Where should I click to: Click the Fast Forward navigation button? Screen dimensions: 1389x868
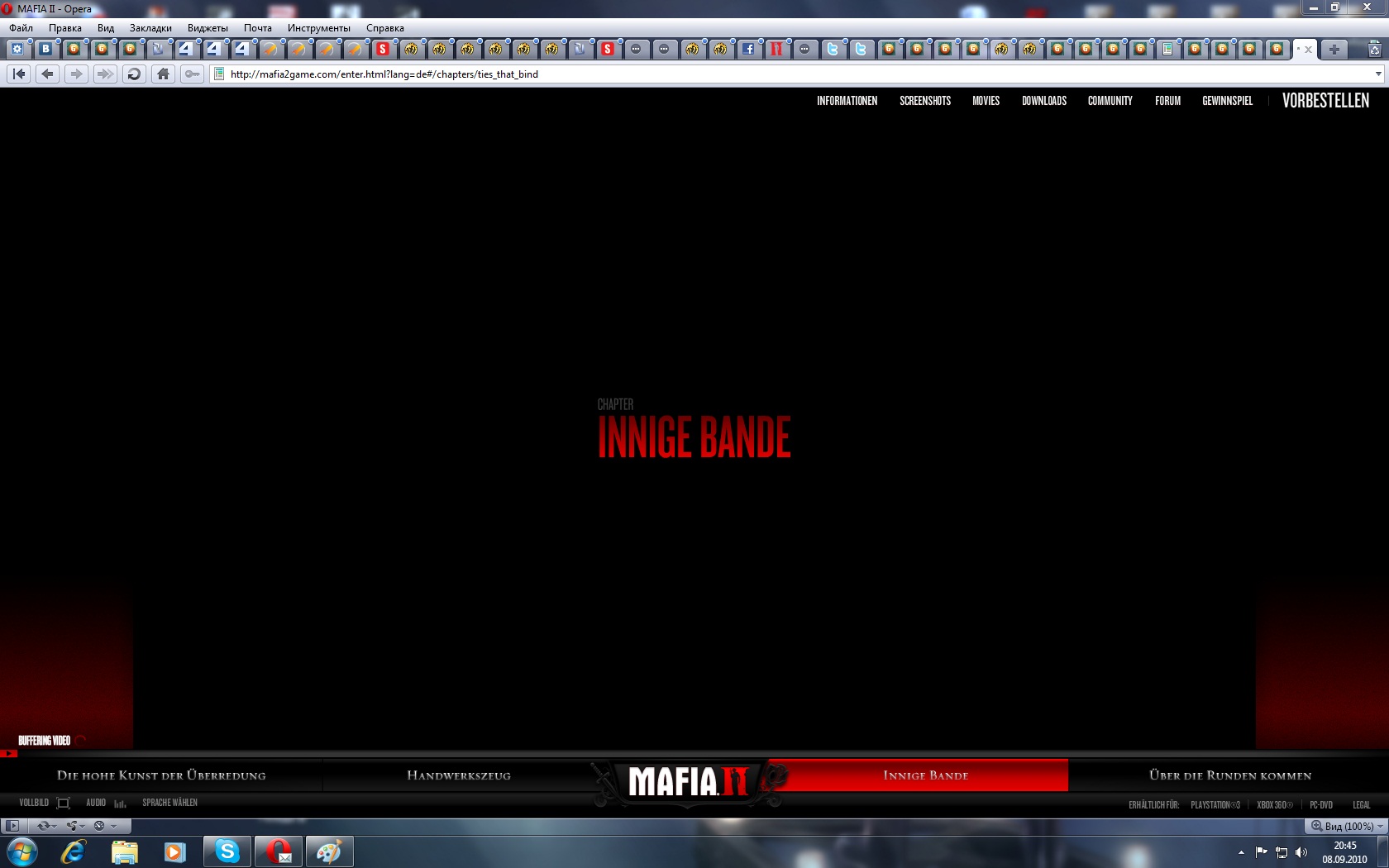click(x=105, y=74)
